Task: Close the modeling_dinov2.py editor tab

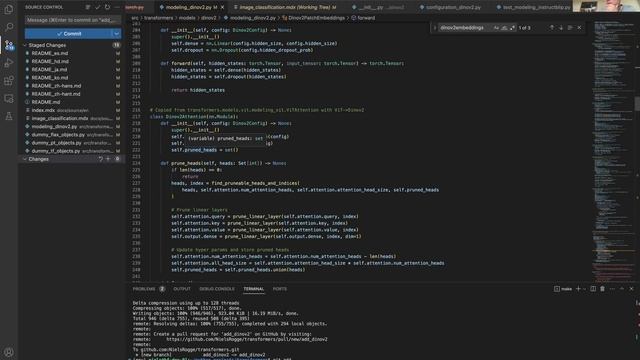Action: click(222, 7)
